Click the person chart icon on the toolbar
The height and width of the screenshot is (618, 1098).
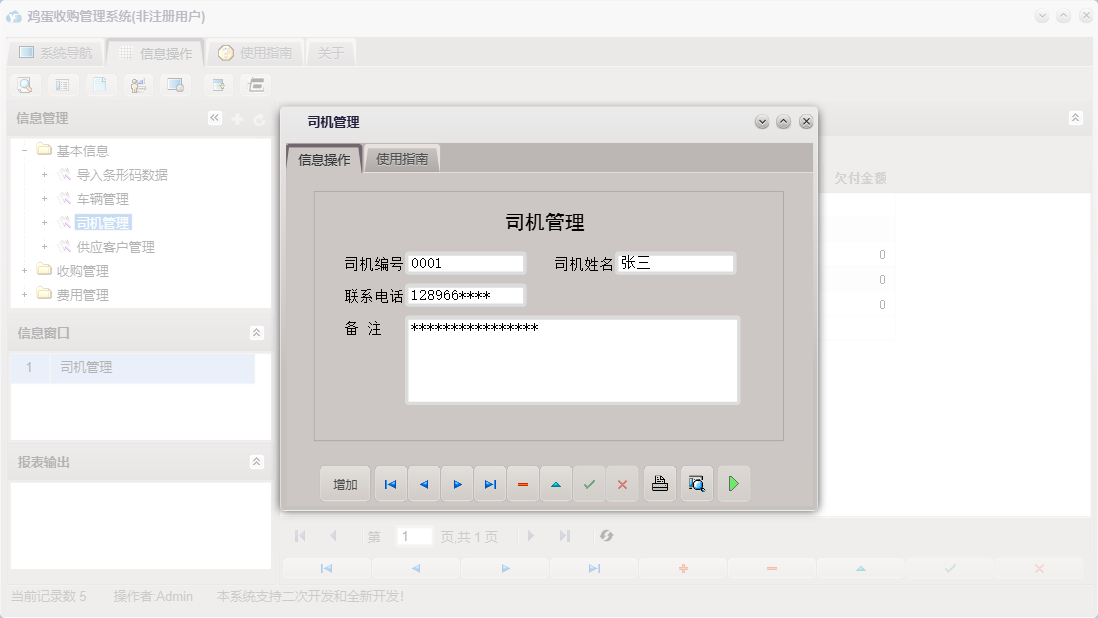137,85
